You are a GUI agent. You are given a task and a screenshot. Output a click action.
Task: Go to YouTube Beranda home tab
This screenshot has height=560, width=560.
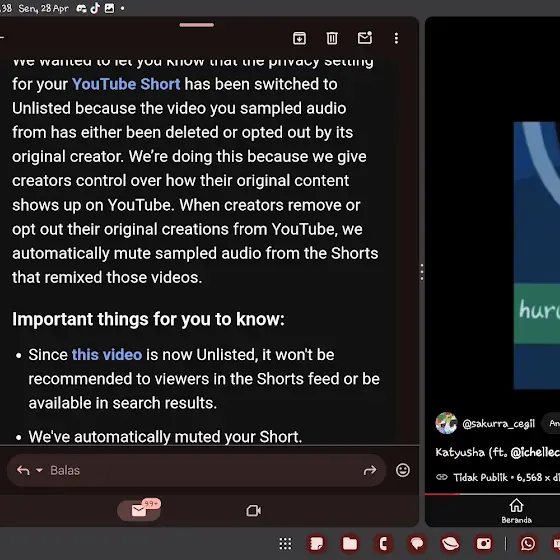pos(516,511)
